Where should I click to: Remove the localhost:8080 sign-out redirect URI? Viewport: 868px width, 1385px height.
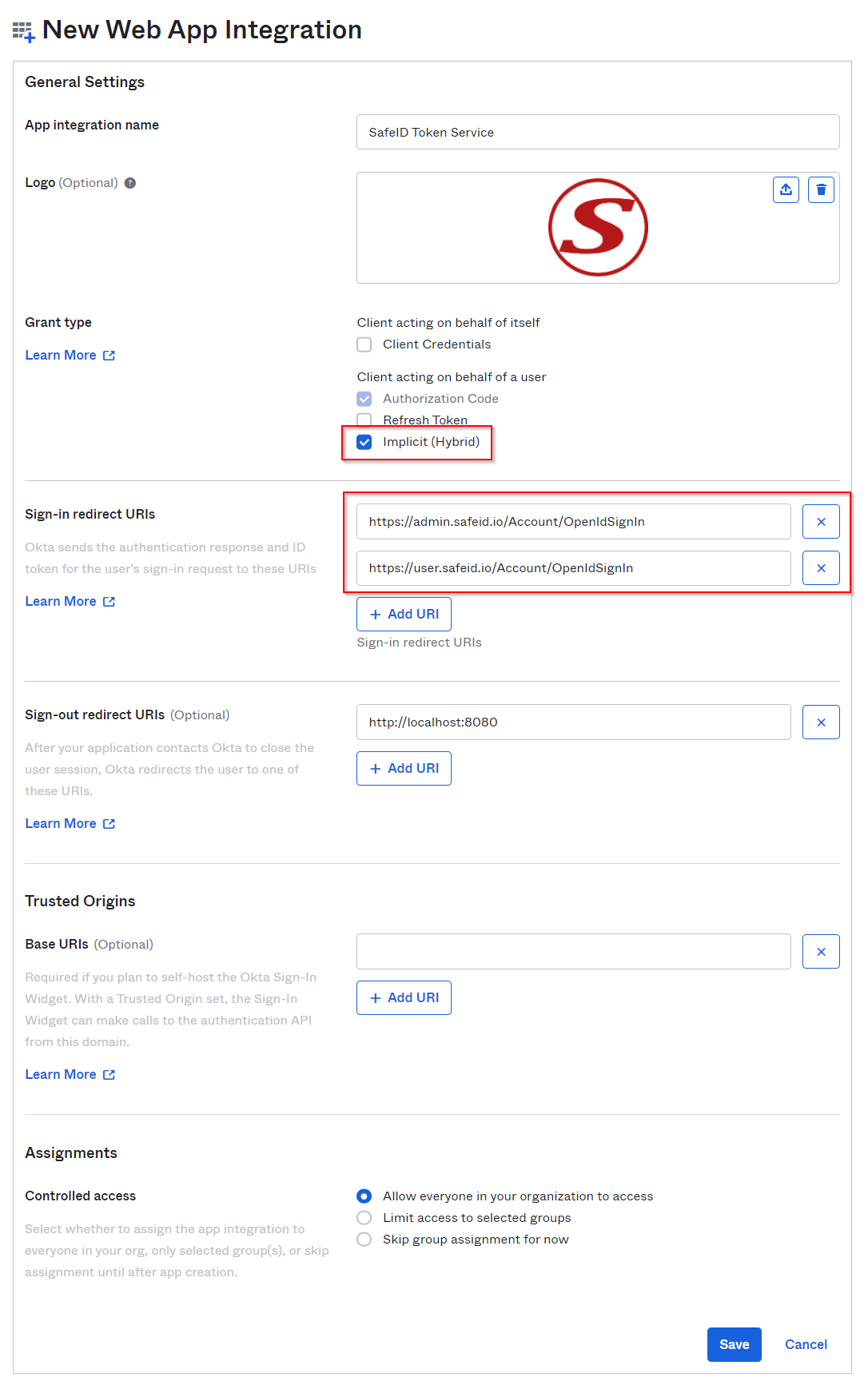(821, 722)
